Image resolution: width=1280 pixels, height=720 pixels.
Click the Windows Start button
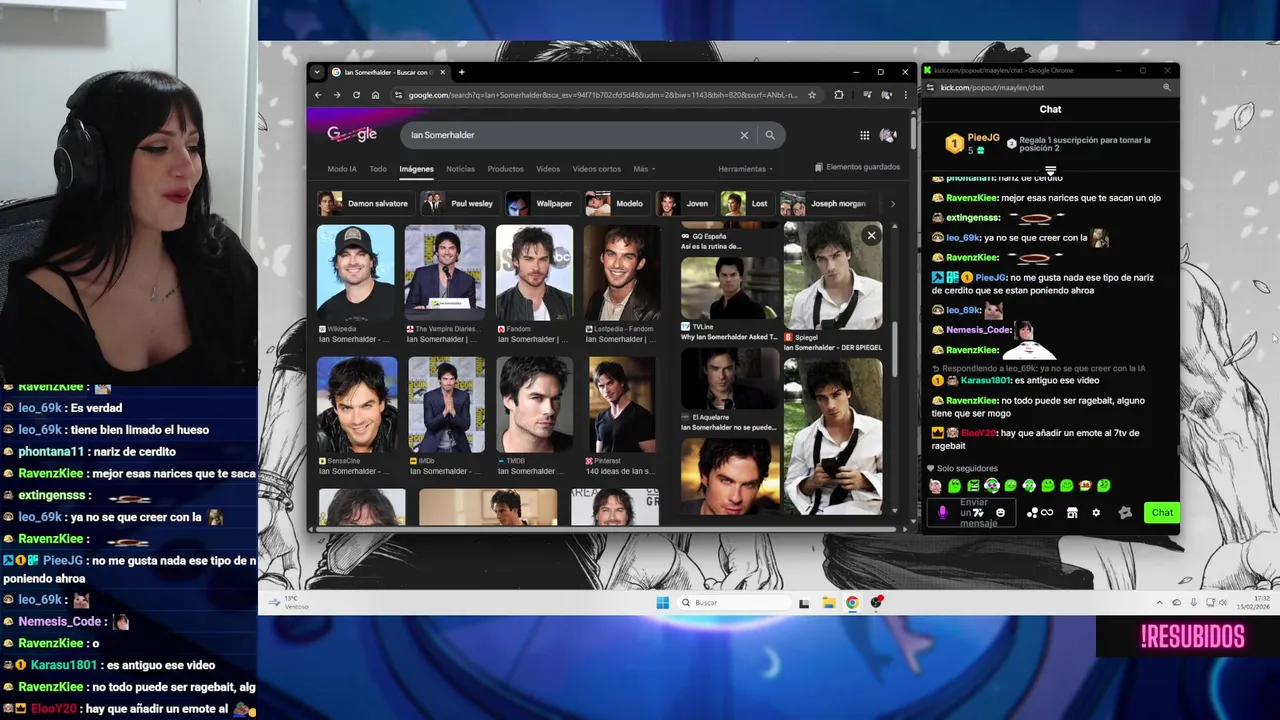point(662,603)
